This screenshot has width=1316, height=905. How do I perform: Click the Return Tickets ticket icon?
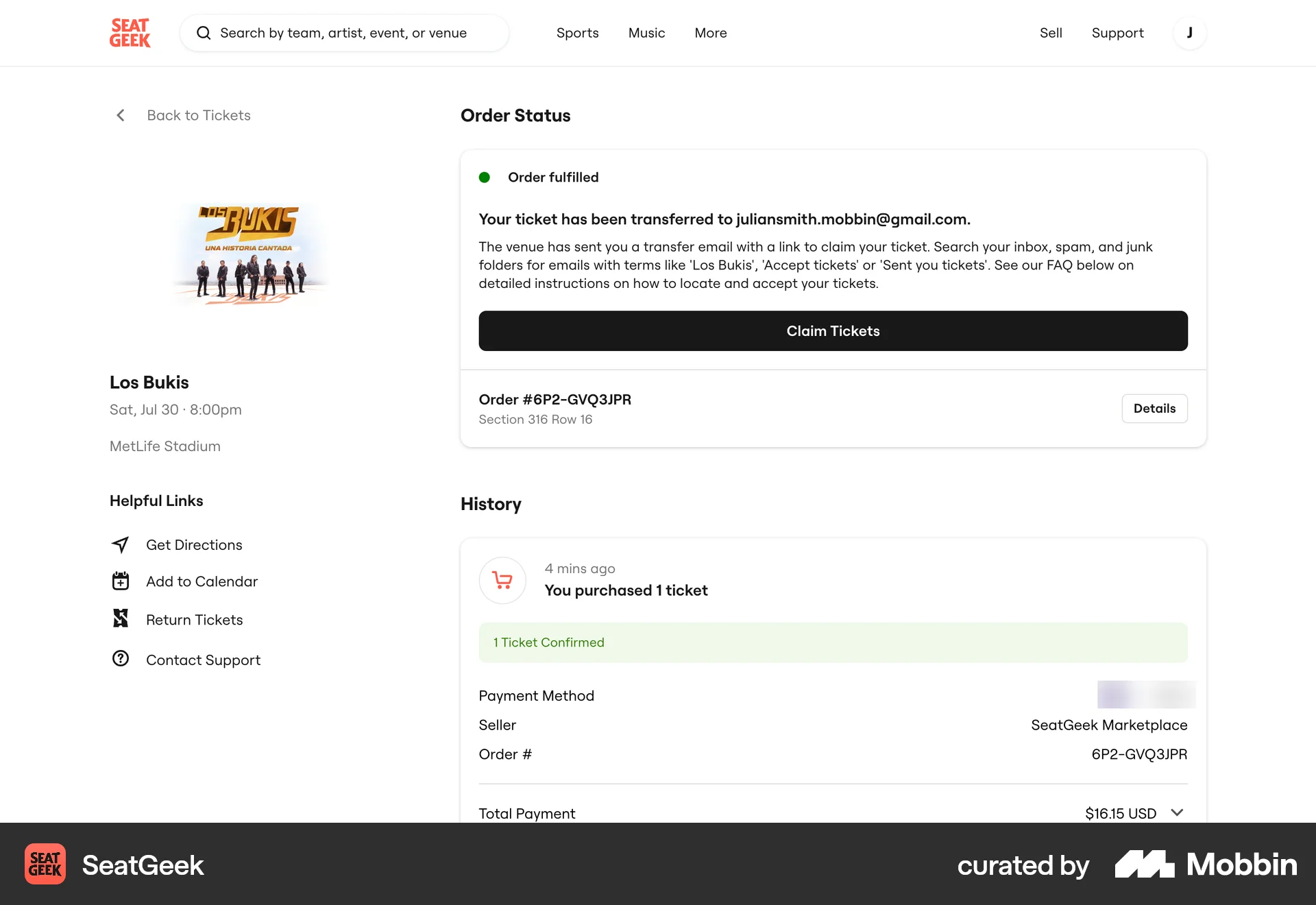tap(120, 618)
